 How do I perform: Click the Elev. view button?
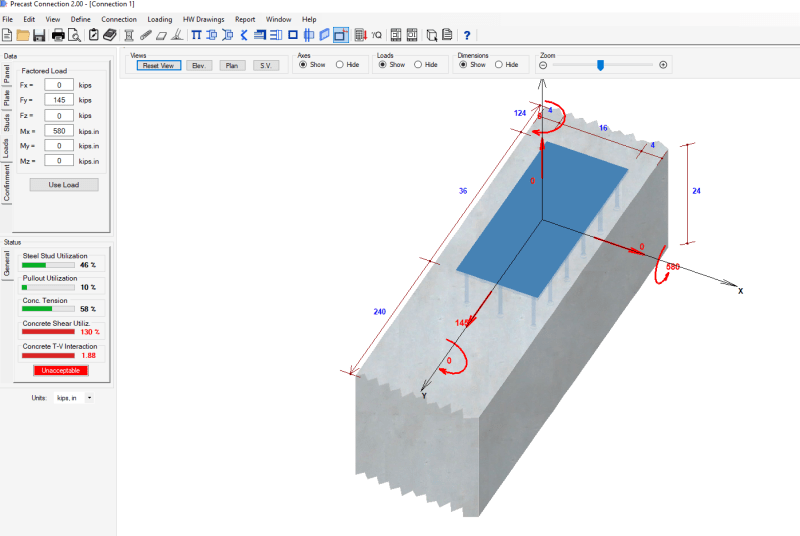click(199, 65)
